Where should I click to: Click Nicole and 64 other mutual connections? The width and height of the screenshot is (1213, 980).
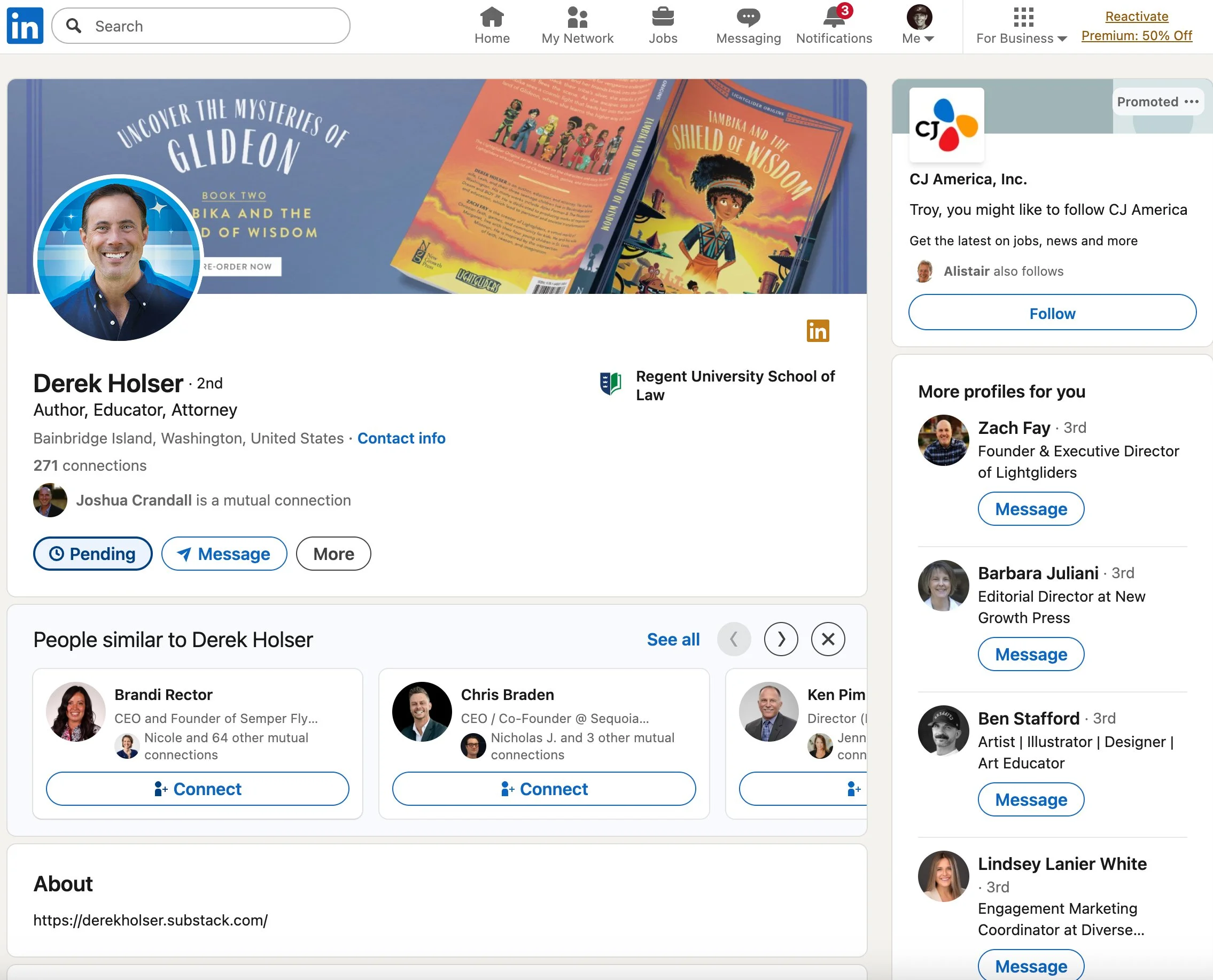[227, 746]
